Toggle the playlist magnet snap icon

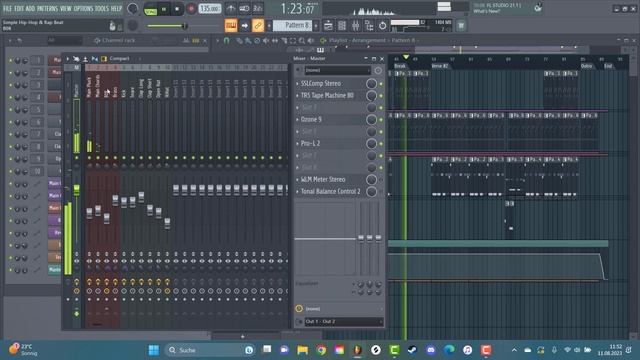pyautogui.click(x=227, y=40)
